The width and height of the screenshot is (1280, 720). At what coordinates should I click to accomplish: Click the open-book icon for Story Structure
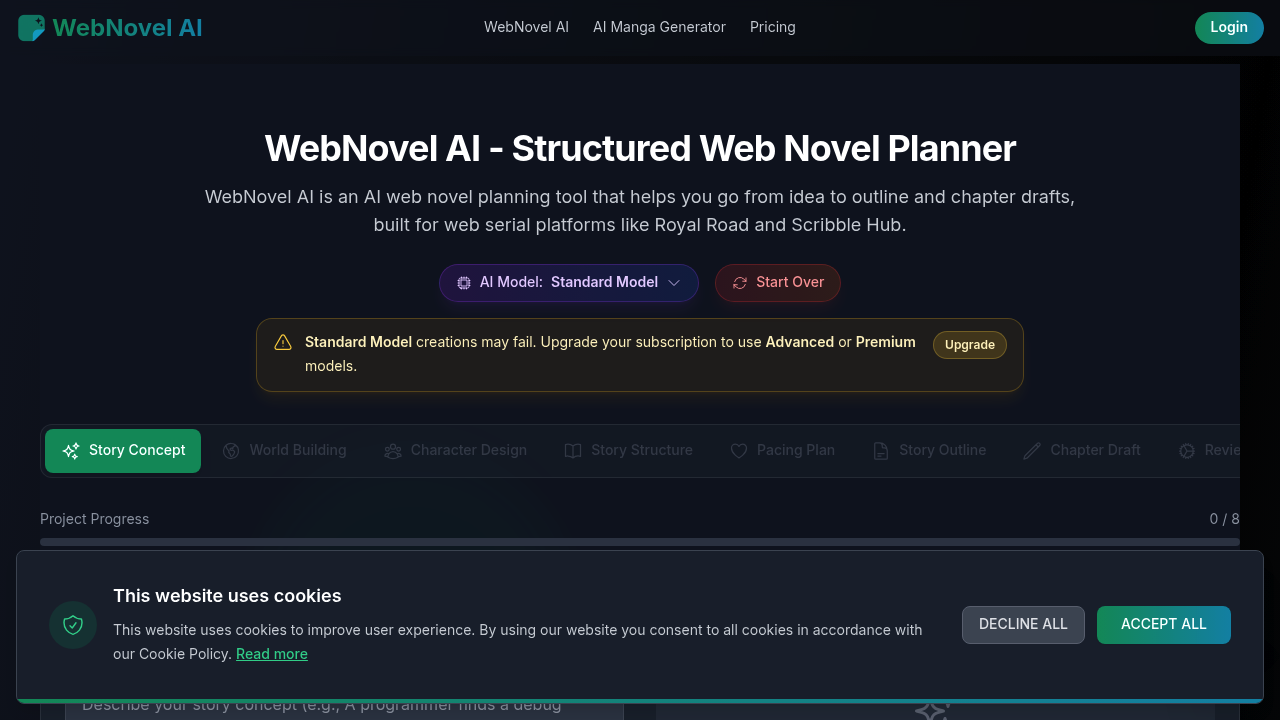point(573,451)
